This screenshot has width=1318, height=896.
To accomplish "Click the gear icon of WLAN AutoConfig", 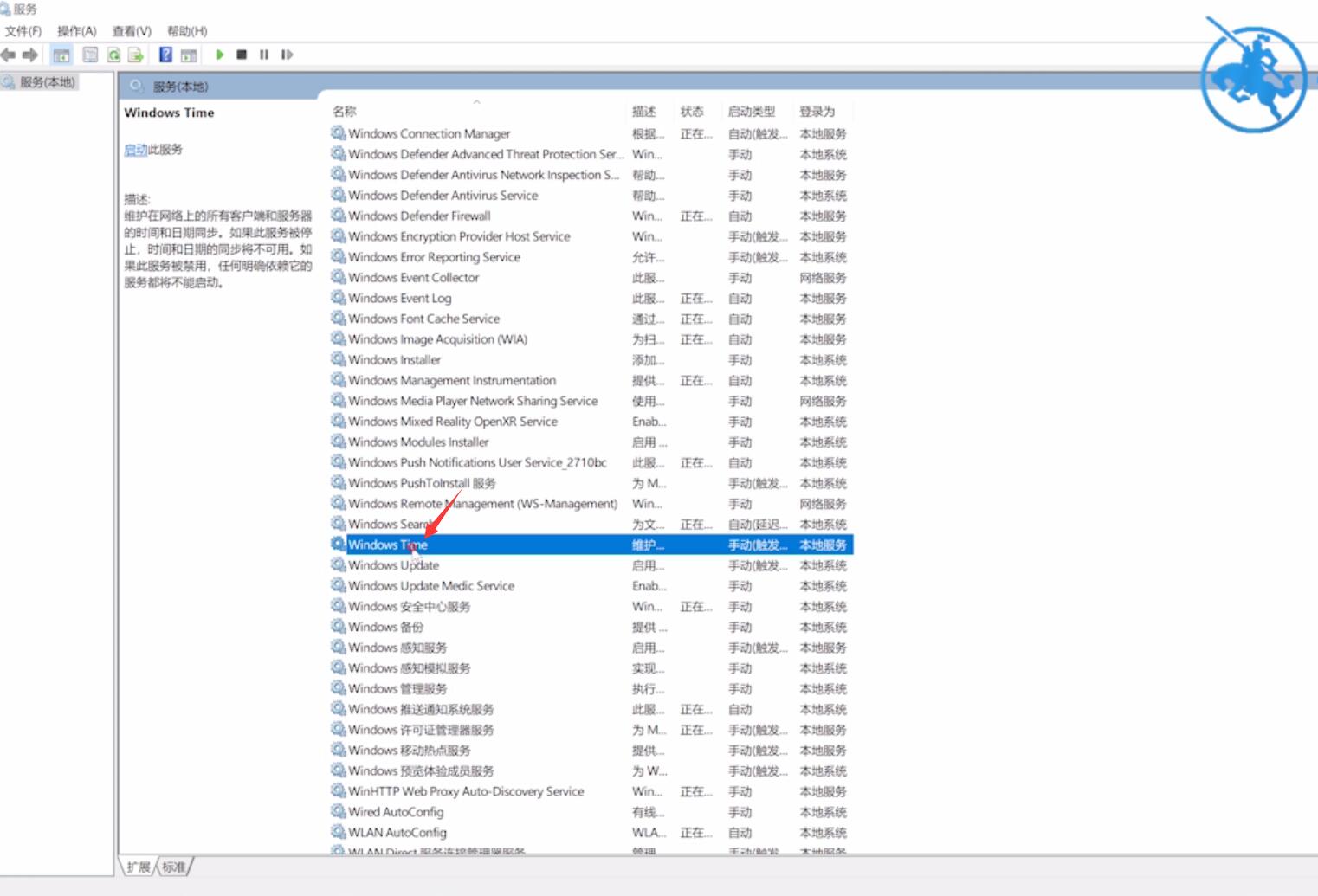I will tap(339, 832).
